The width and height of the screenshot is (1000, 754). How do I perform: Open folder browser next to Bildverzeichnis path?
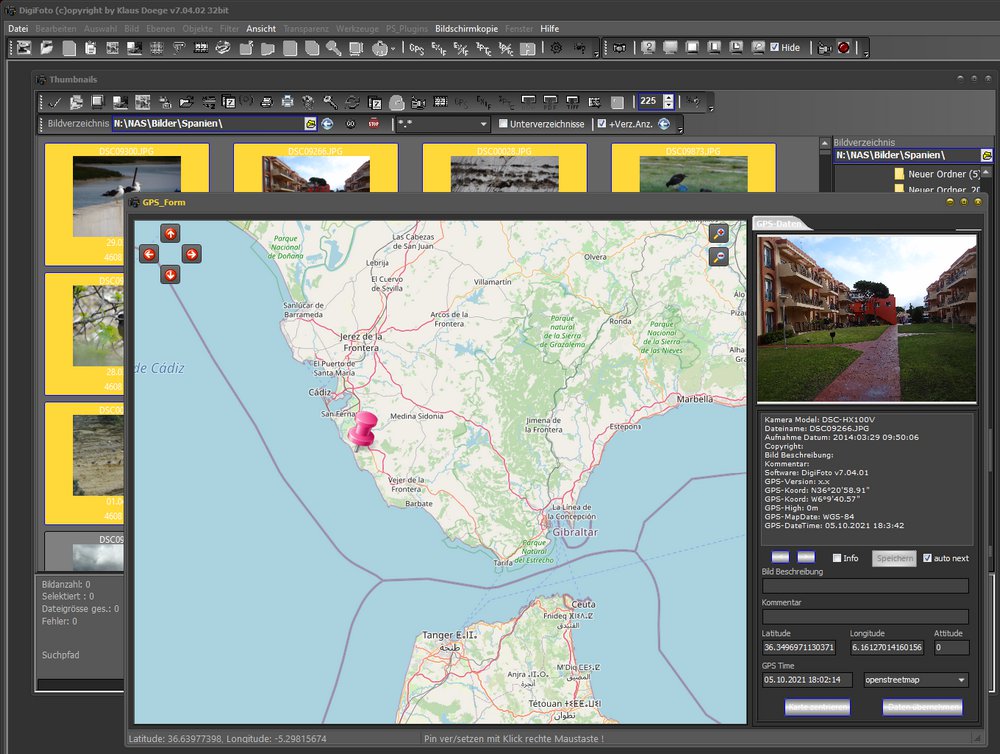tap(311, 124)
